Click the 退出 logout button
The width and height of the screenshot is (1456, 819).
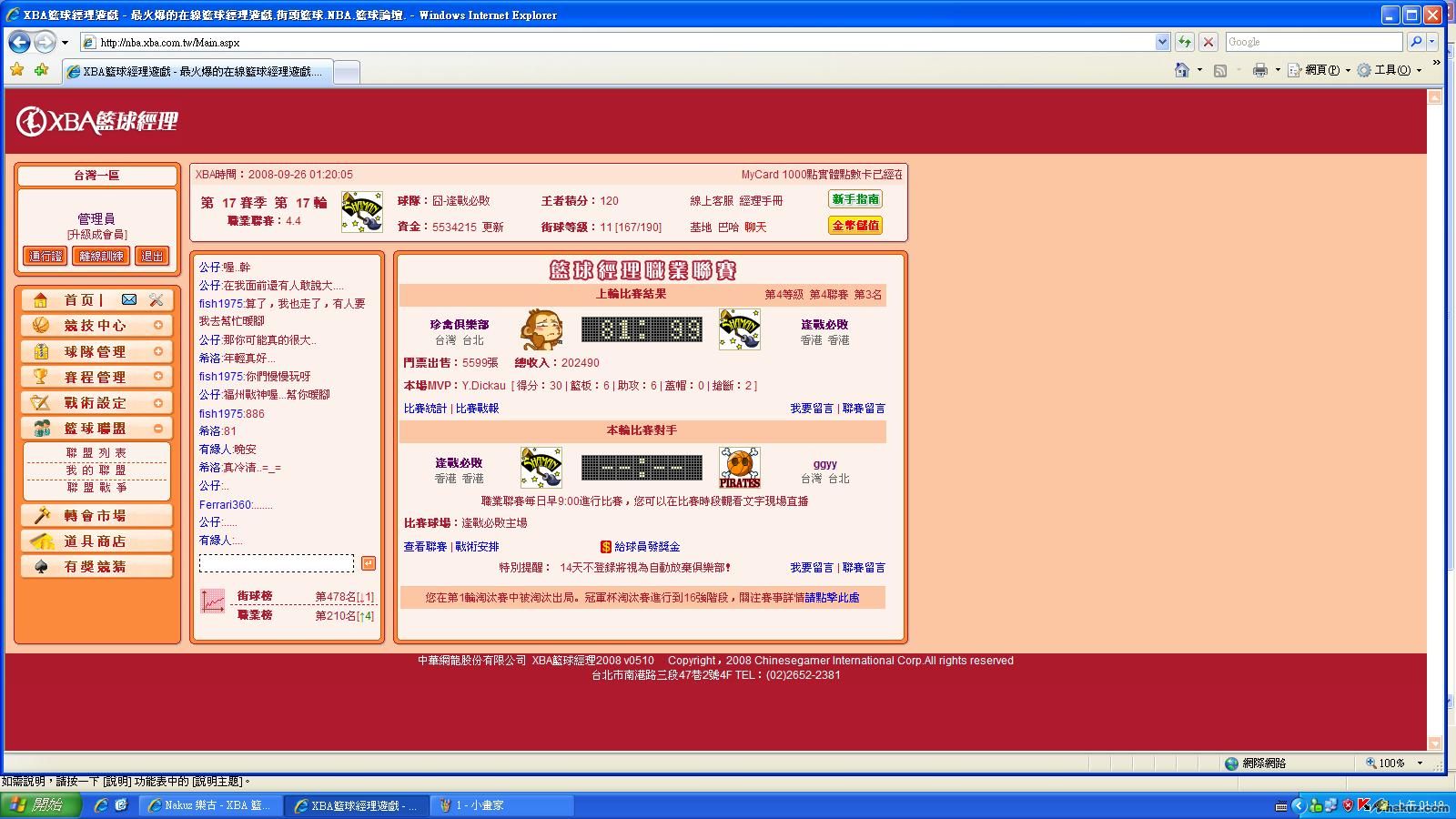152,257
